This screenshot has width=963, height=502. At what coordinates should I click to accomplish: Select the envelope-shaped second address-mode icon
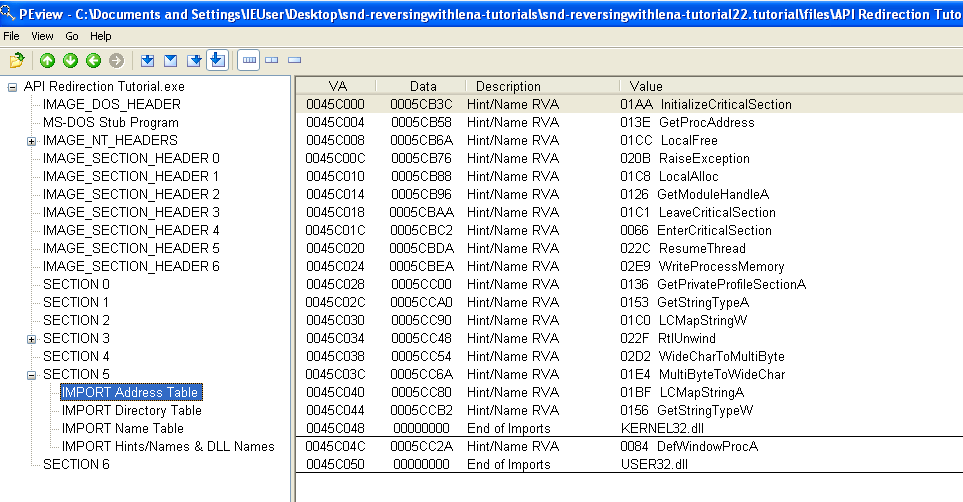[x=171, y=60]
